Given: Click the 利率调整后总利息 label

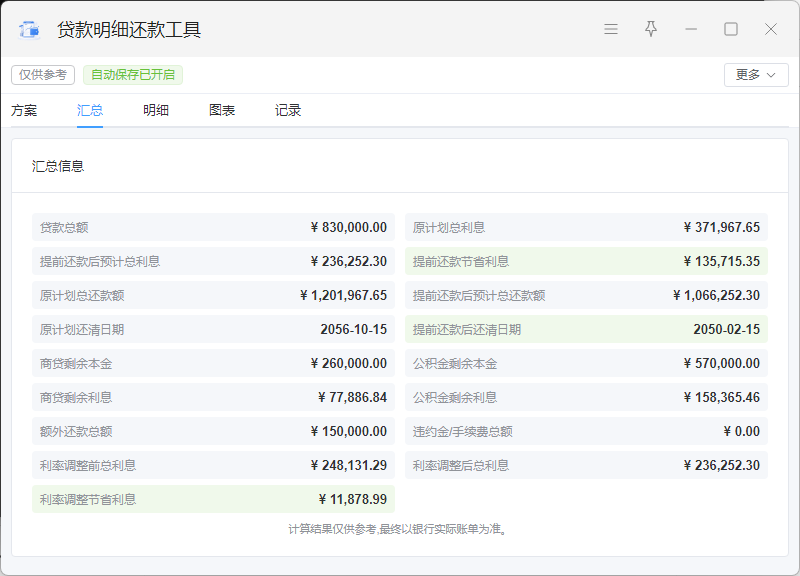Looking at the screenshot, I should [461, 466].
